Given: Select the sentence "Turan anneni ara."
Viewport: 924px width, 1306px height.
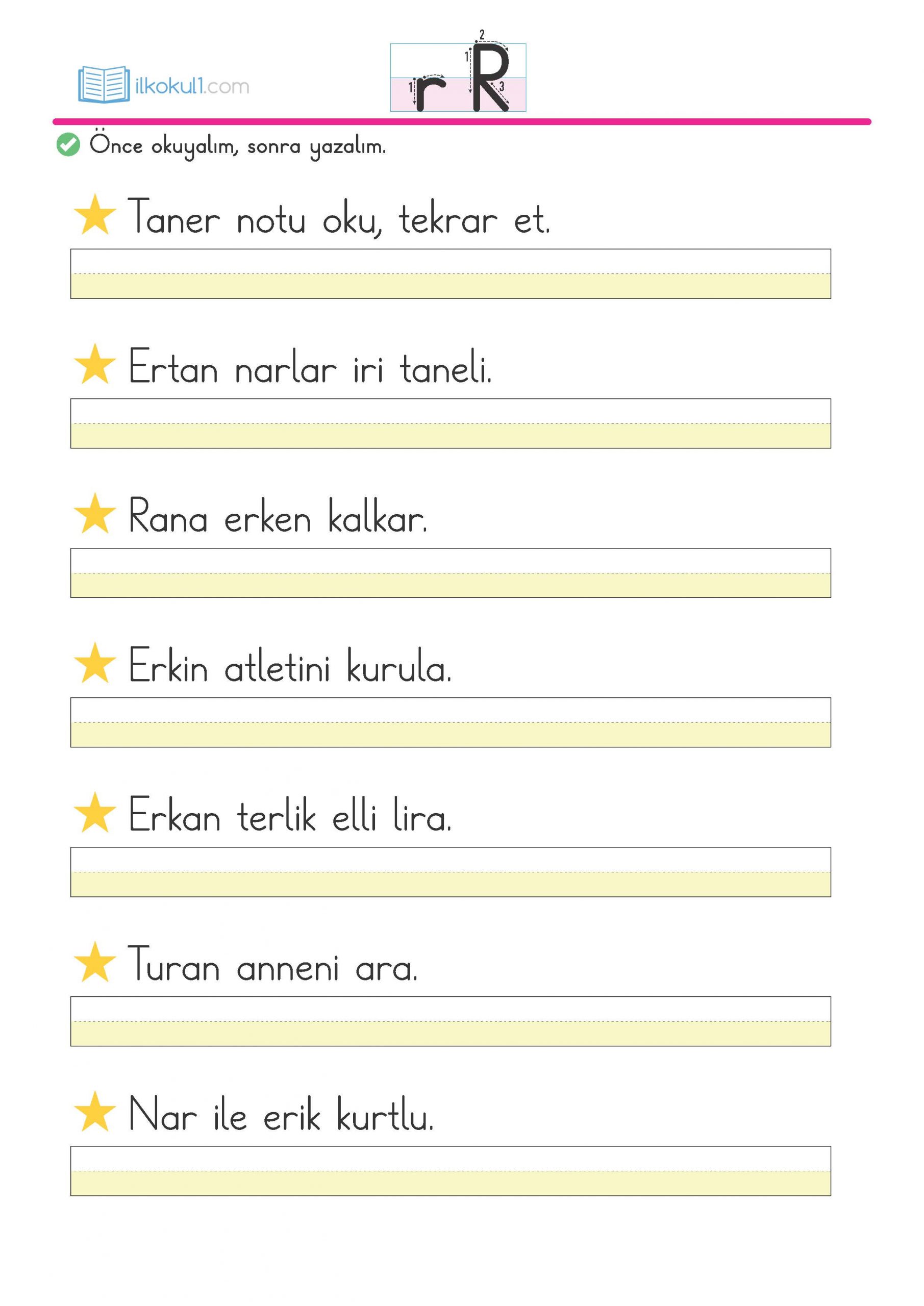Looking at the screenshot, I should (x=272, y=965).
